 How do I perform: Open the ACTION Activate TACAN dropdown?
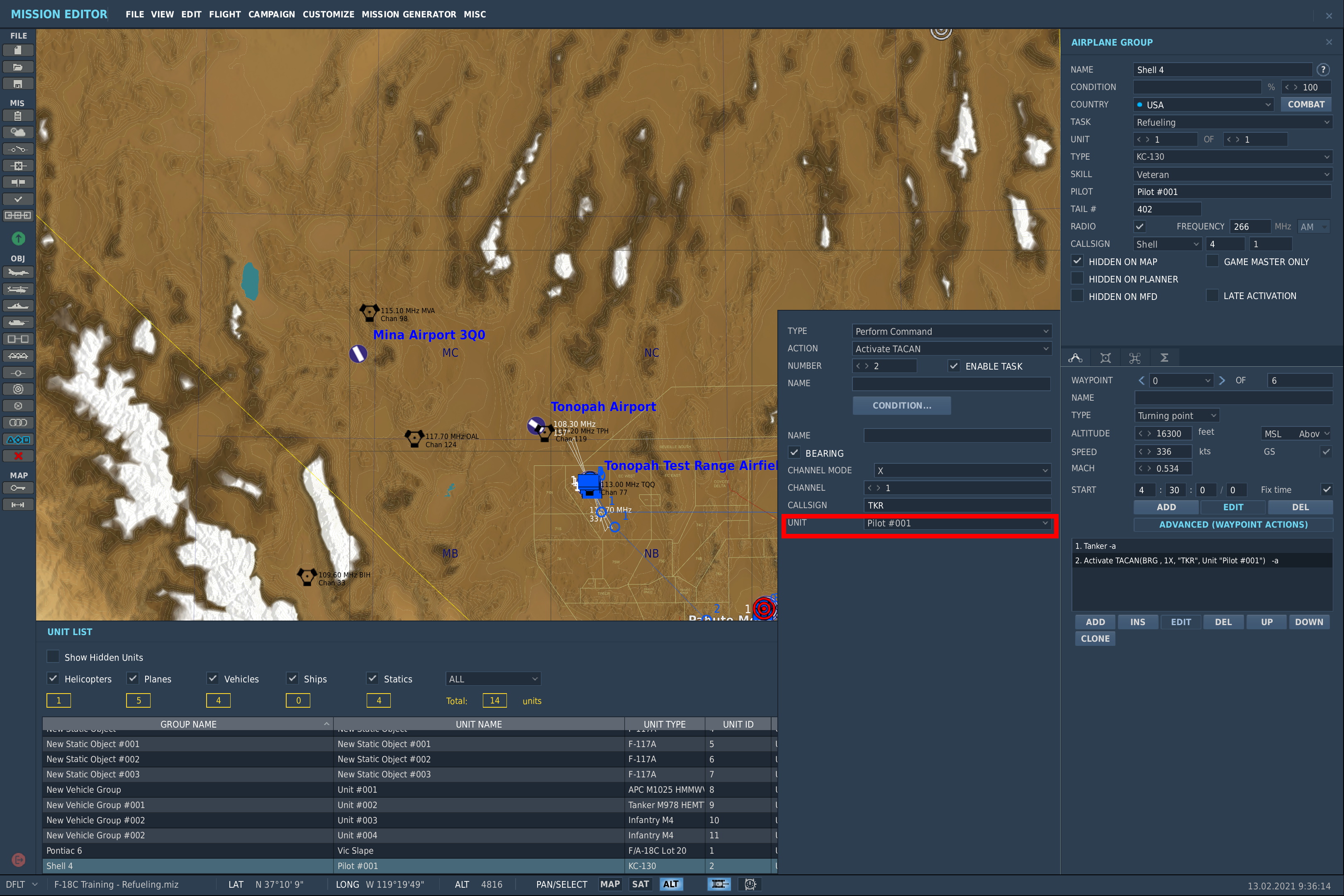pos(952,348)
